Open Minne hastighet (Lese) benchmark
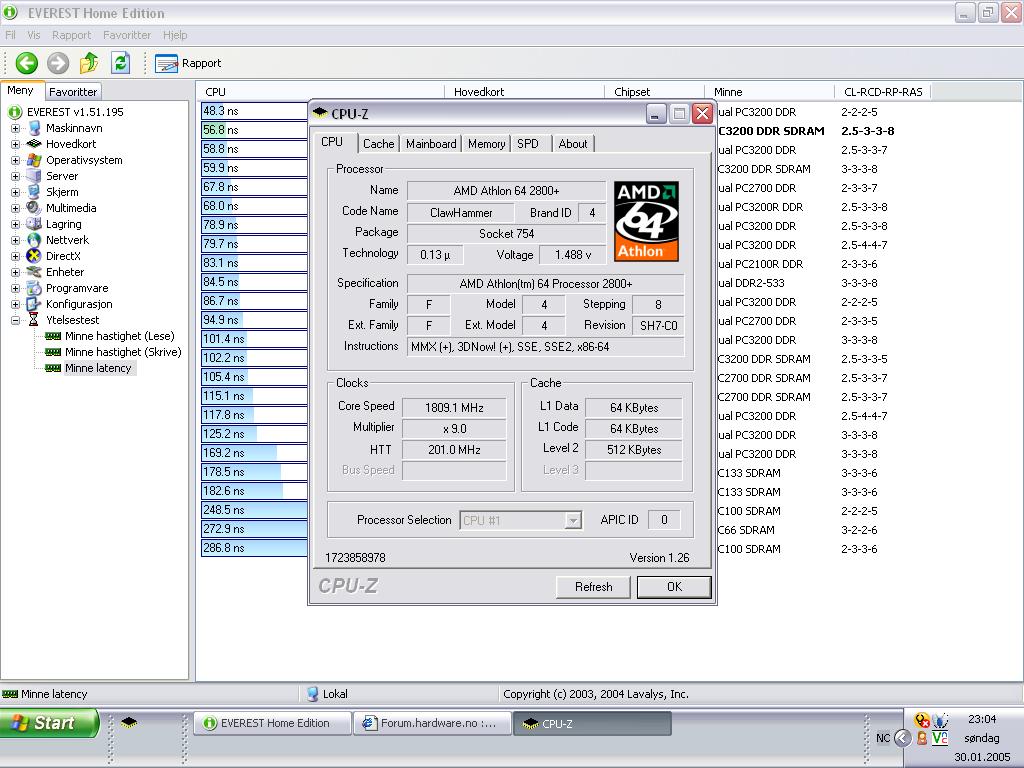Screen dimensions: 1024x768 120,336
